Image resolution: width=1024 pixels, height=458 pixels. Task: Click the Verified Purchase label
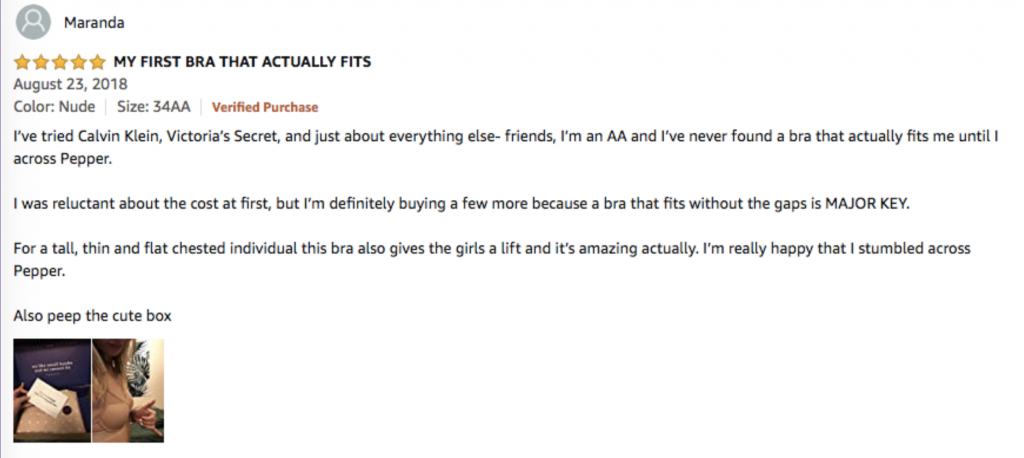coord(265,107)
